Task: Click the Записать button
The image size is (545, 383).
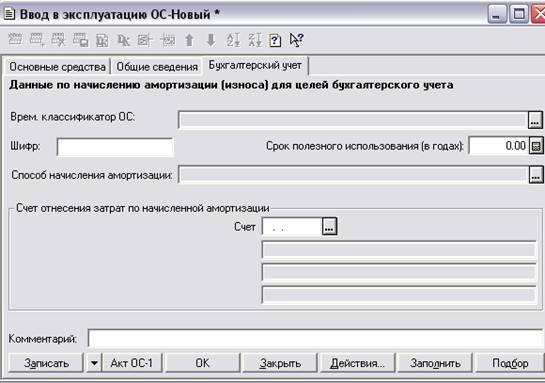Action: click(x=46, y=363)
